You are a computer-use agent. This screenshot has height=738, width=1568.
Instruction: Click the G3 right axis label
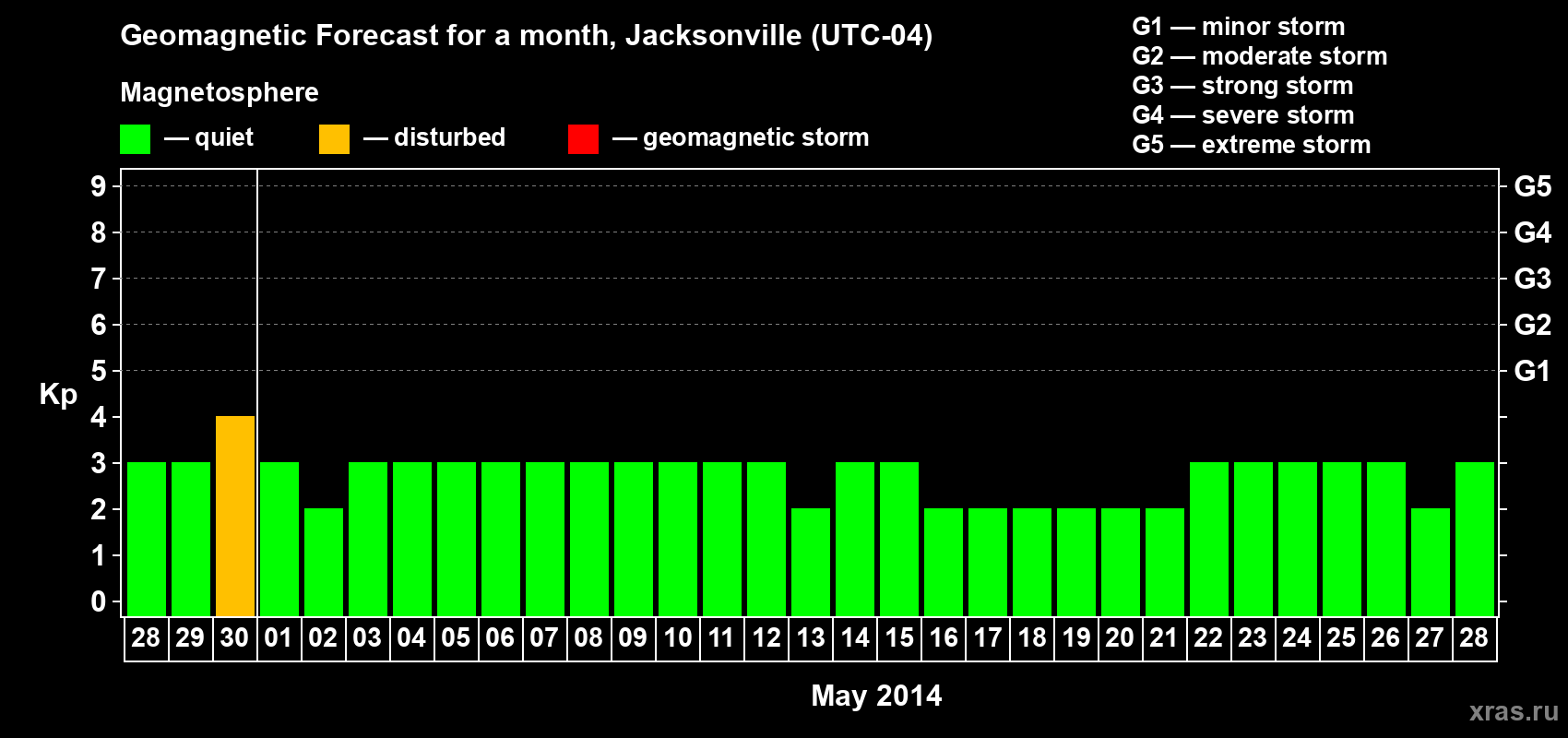(x=1532, y=279)
